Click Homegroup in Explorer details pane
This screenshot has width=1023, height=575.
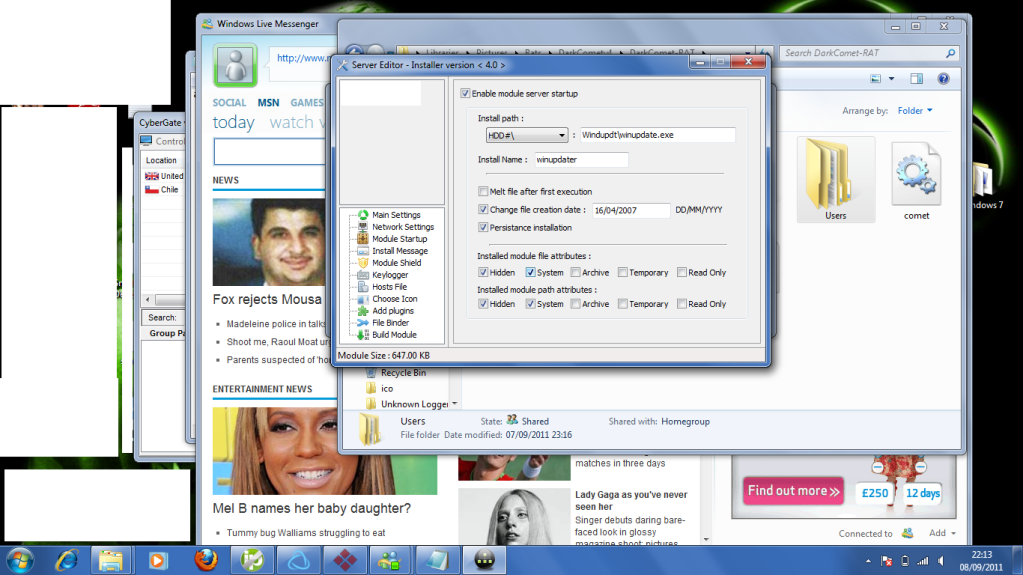click(x=685, y=422)
